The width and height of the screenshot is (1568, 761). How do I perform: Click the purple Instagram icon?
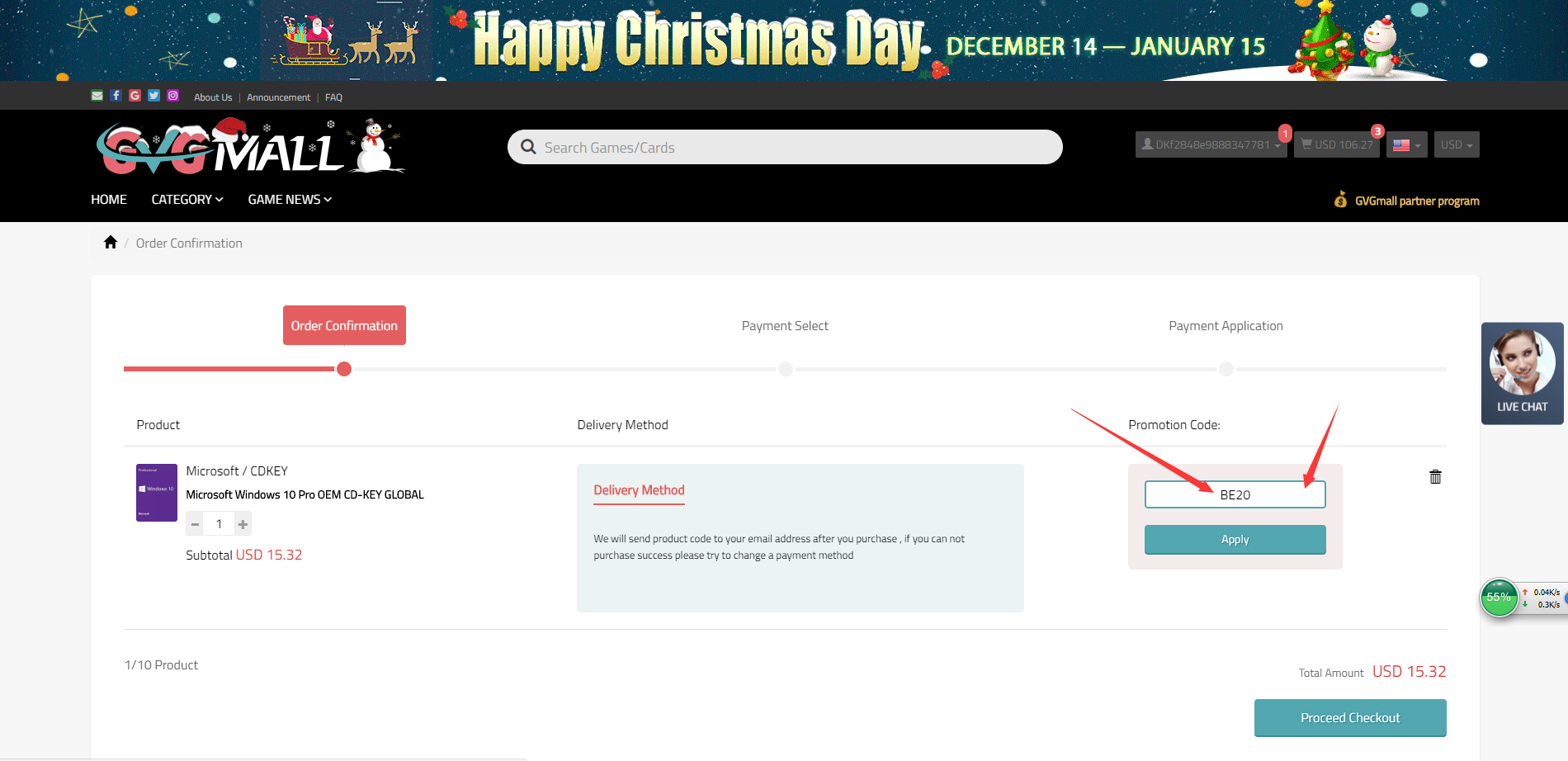173,96
